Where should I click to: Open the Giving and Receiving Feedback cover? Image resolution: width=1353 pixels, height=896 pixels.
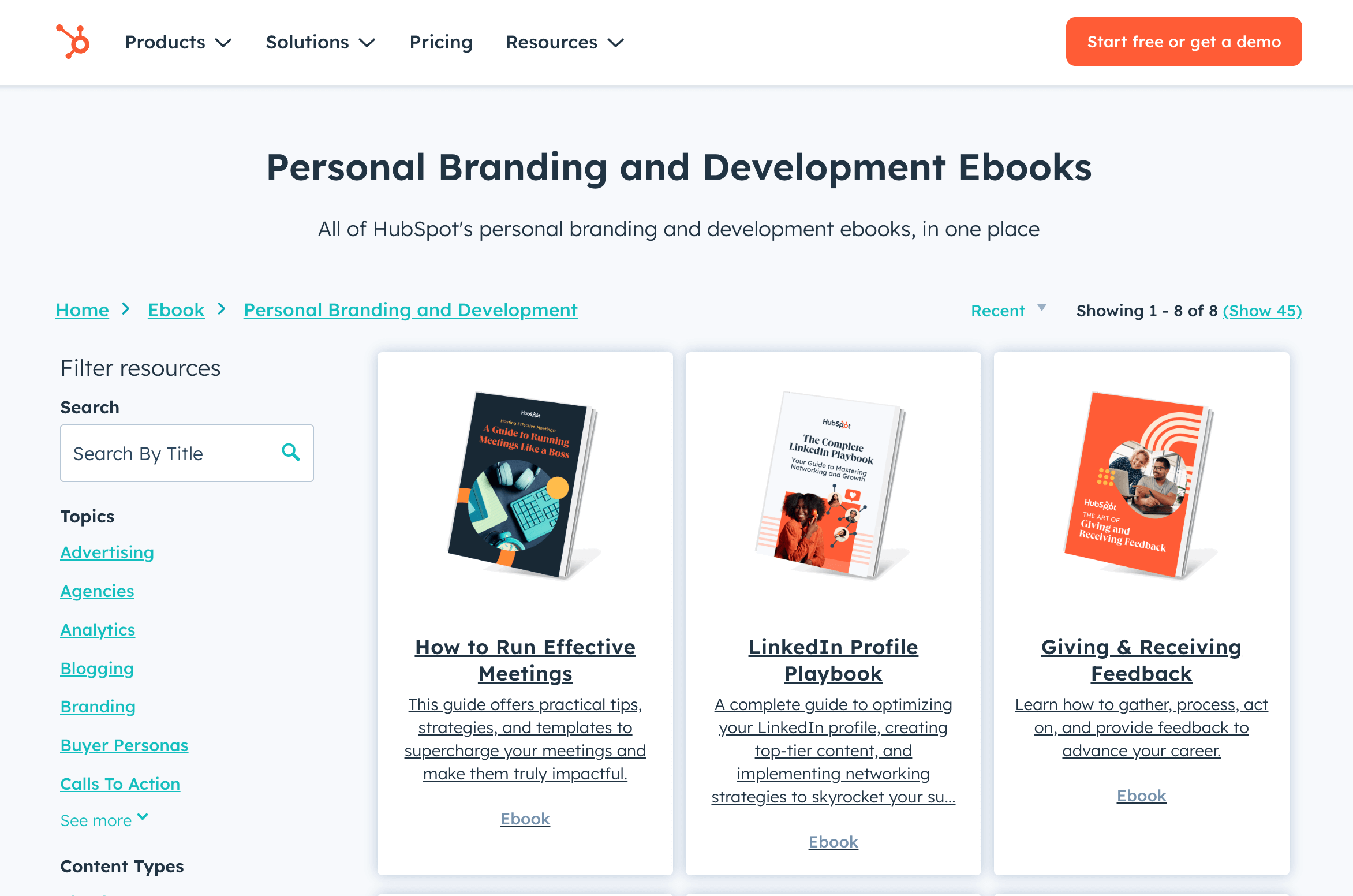pos(1141,486)
